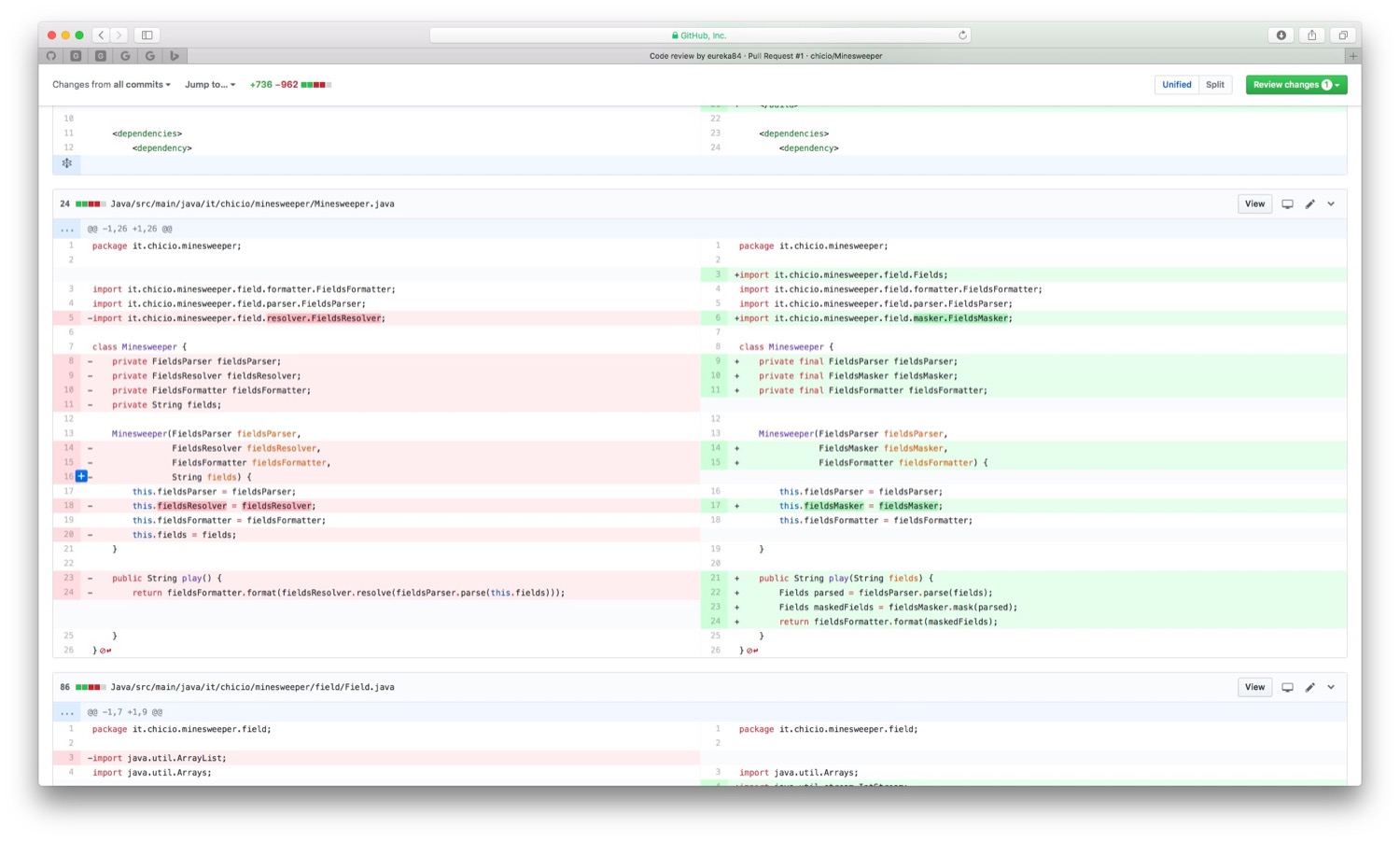1400x841 pixels.
Task: Display rich diff for Field.java
Action: click(1287, 687)
